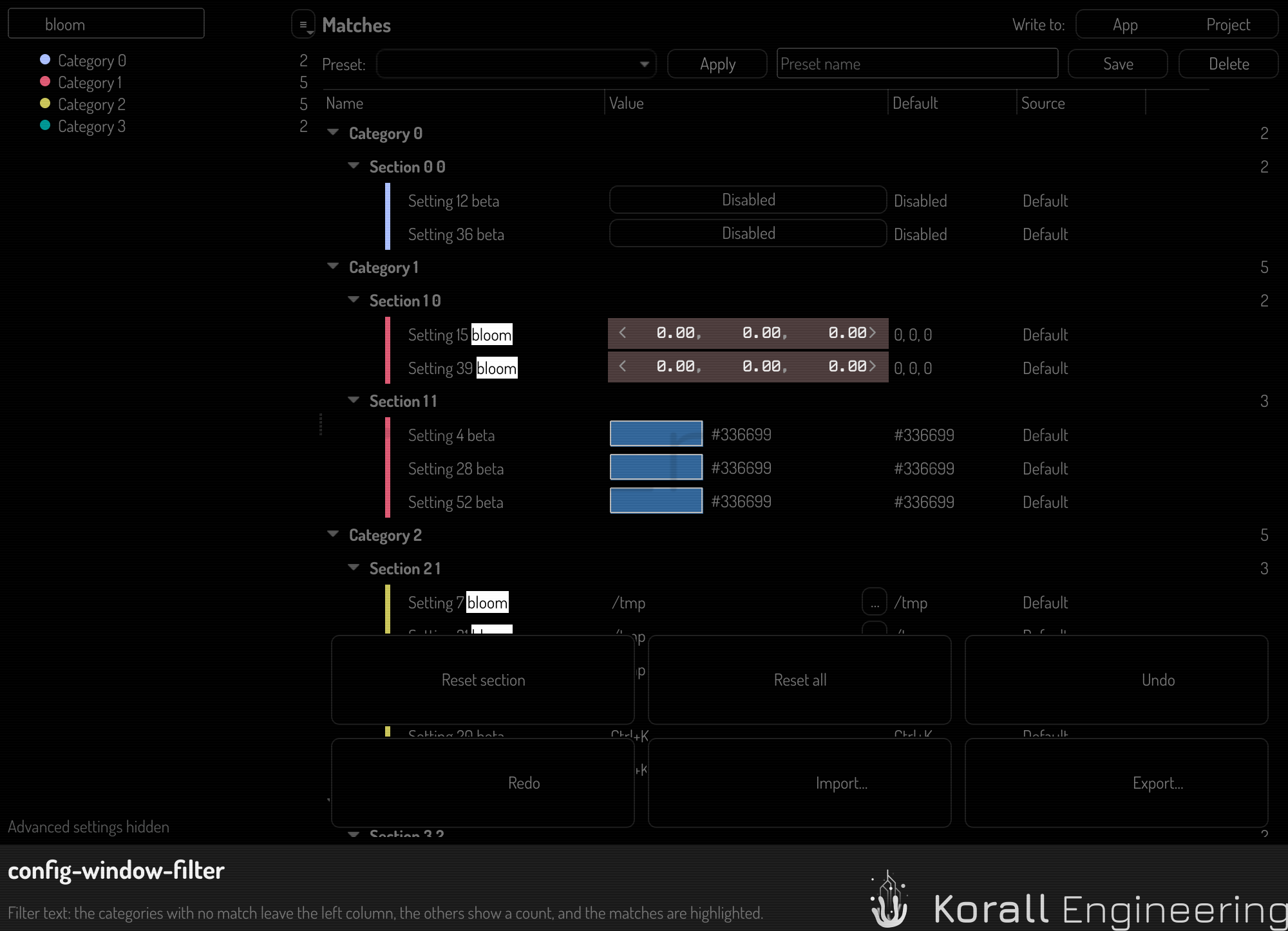Click the Save preset button
Viewport: 1288px width, 931px height.
(1118, 64)
